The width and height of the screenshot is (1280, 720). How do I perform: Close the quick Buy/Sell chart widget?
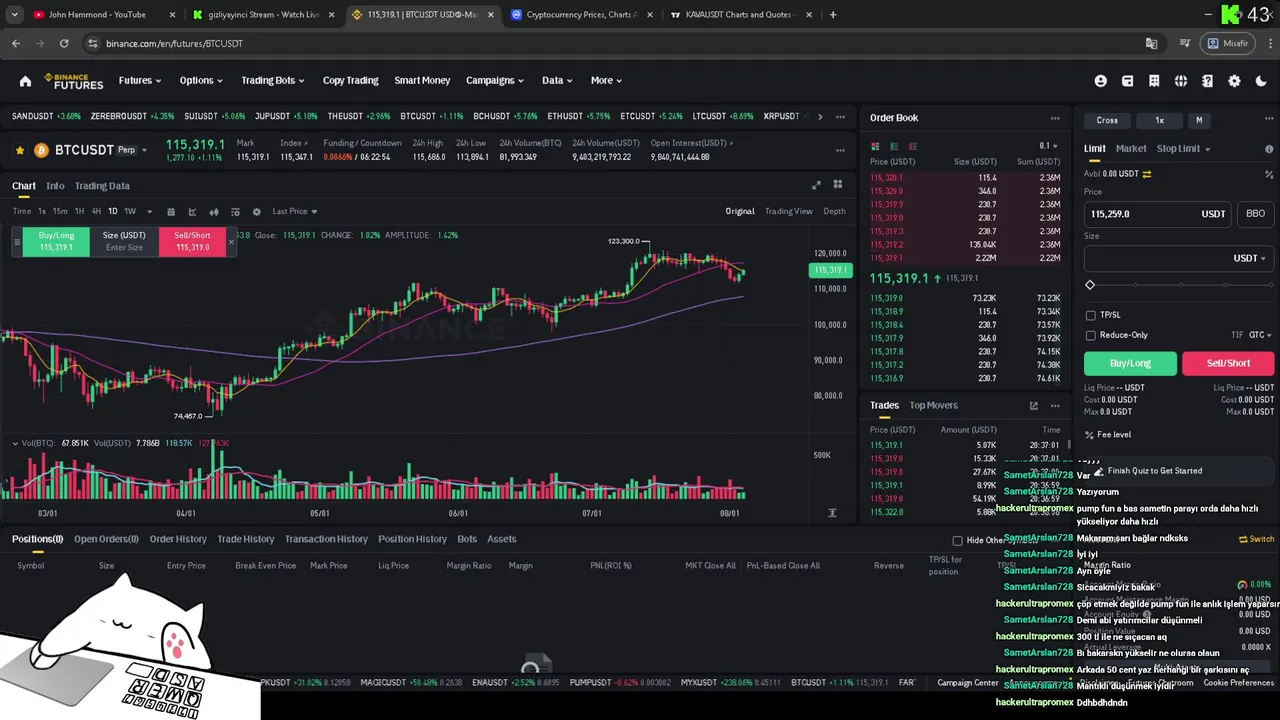click(231, 242)
